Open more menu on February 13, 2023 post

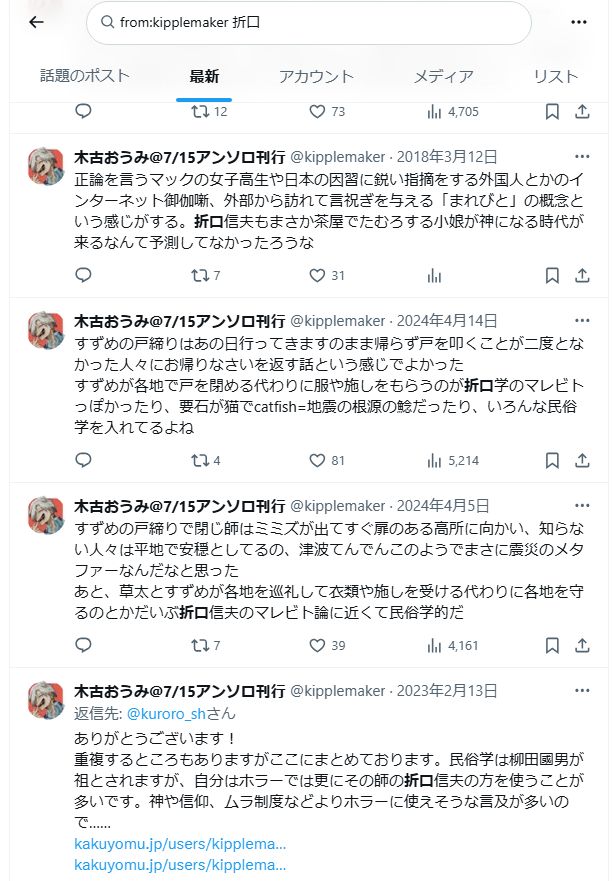[x=582, y=691]
